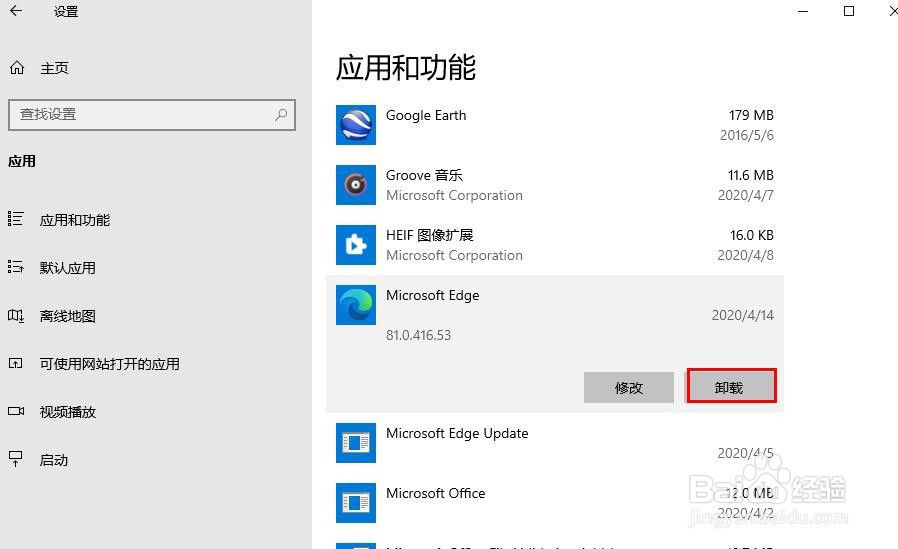Screen dimensions: 898x549
Task: Click the 可使用网站打开的应用 icon
Action: click(15, 364)
